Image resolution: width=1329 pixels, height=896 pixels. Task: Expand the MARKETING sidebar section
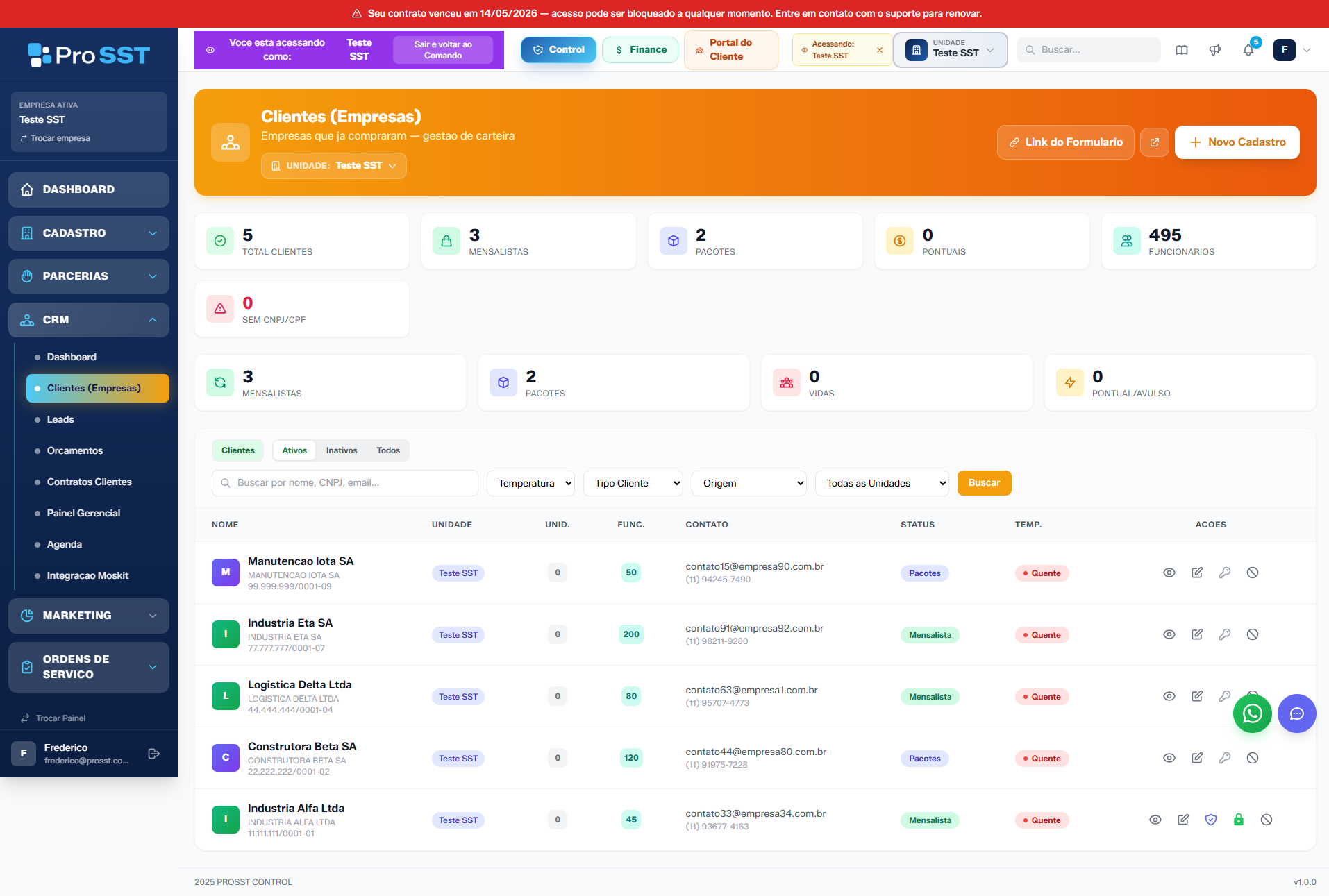point(89,616)
